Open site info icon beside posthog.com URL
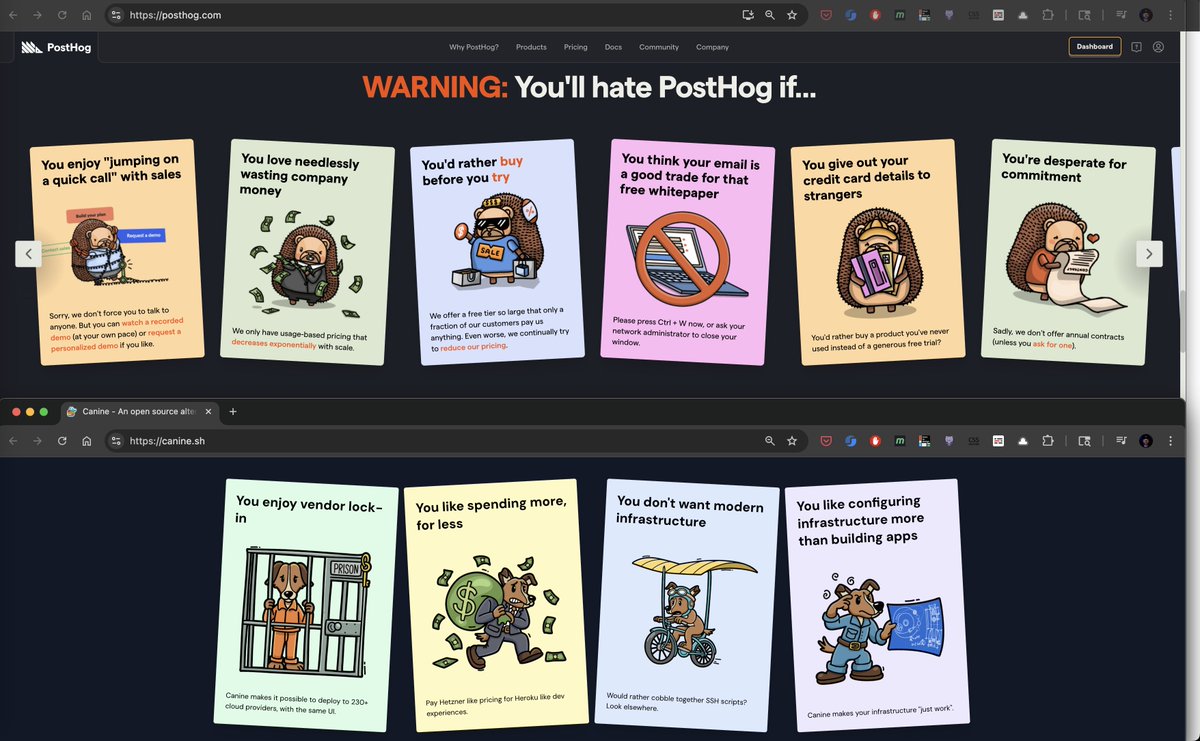 (115, 15)
